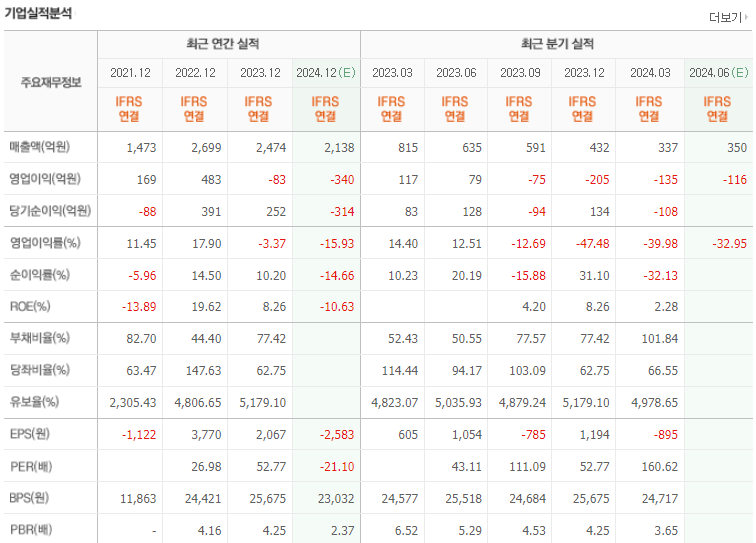Select EPS value -2,583

tap(337, 435)
